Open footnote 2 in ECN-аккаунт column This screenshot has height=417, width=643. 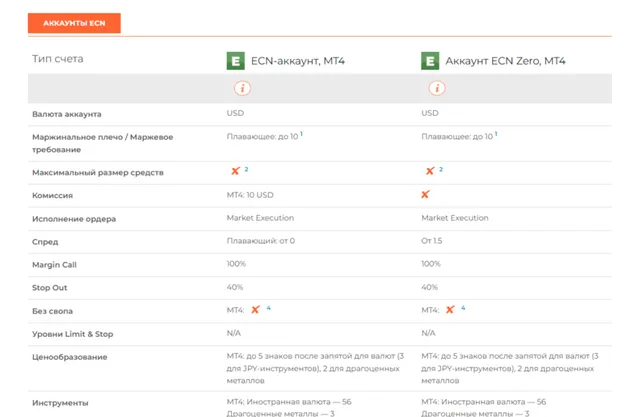coord(246,170)
